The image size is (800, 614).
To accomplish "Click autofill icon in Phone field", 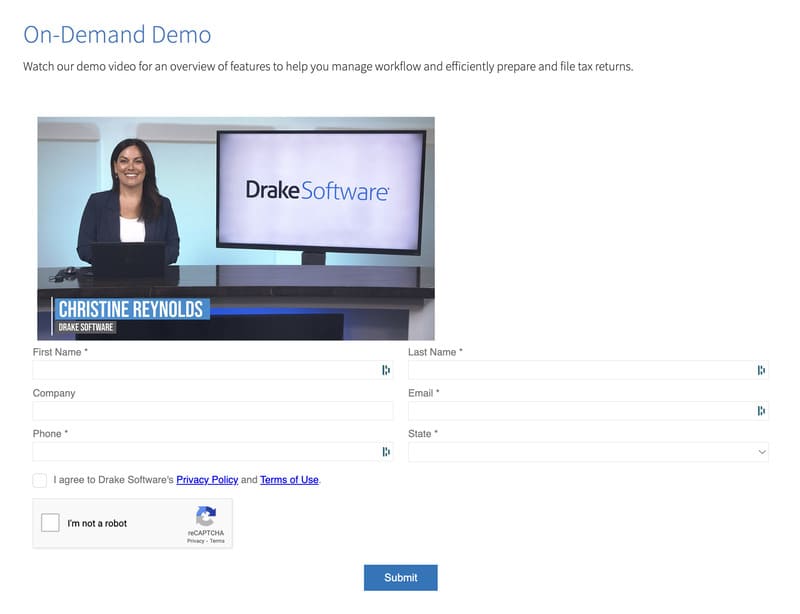I will click(x=386, y=452).
